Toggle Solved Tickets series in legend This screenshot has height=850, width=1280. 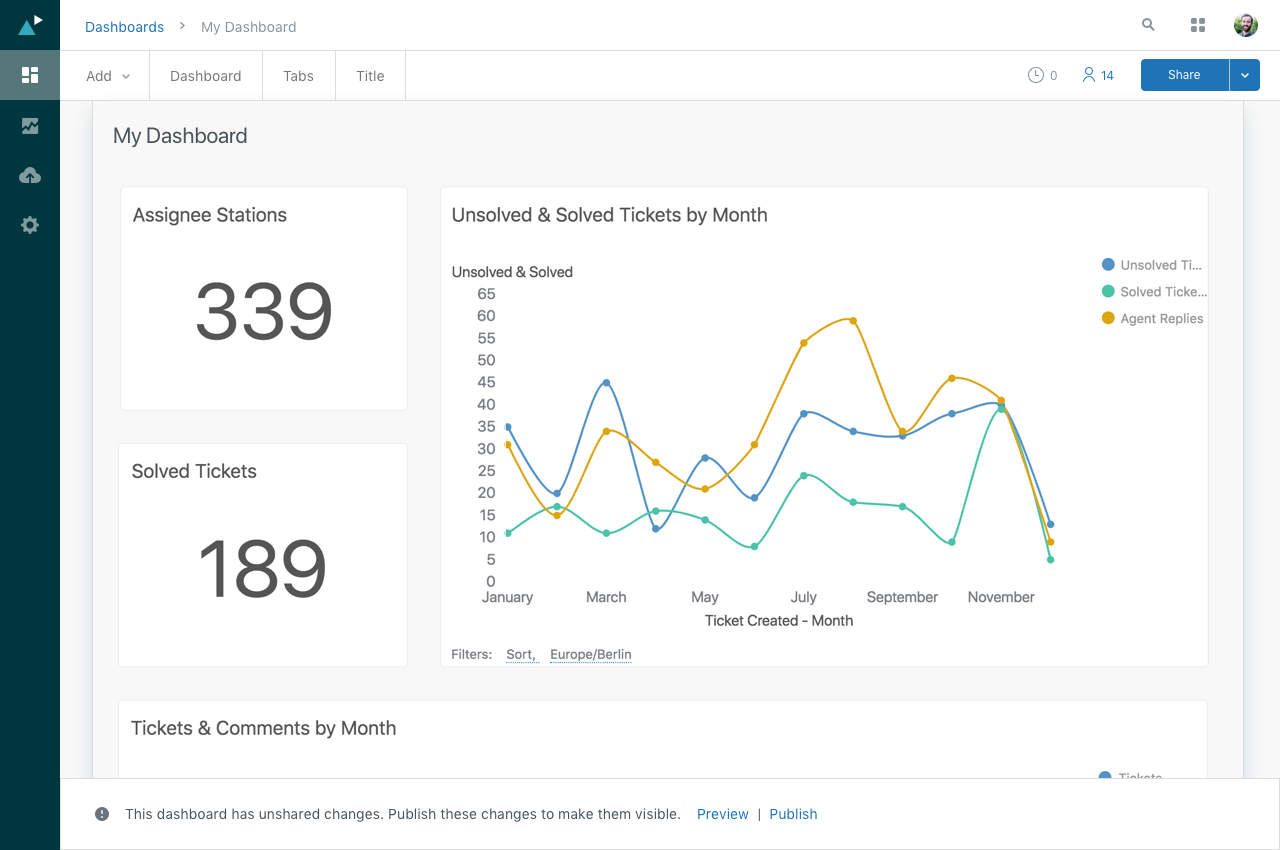click(1153, 292)
